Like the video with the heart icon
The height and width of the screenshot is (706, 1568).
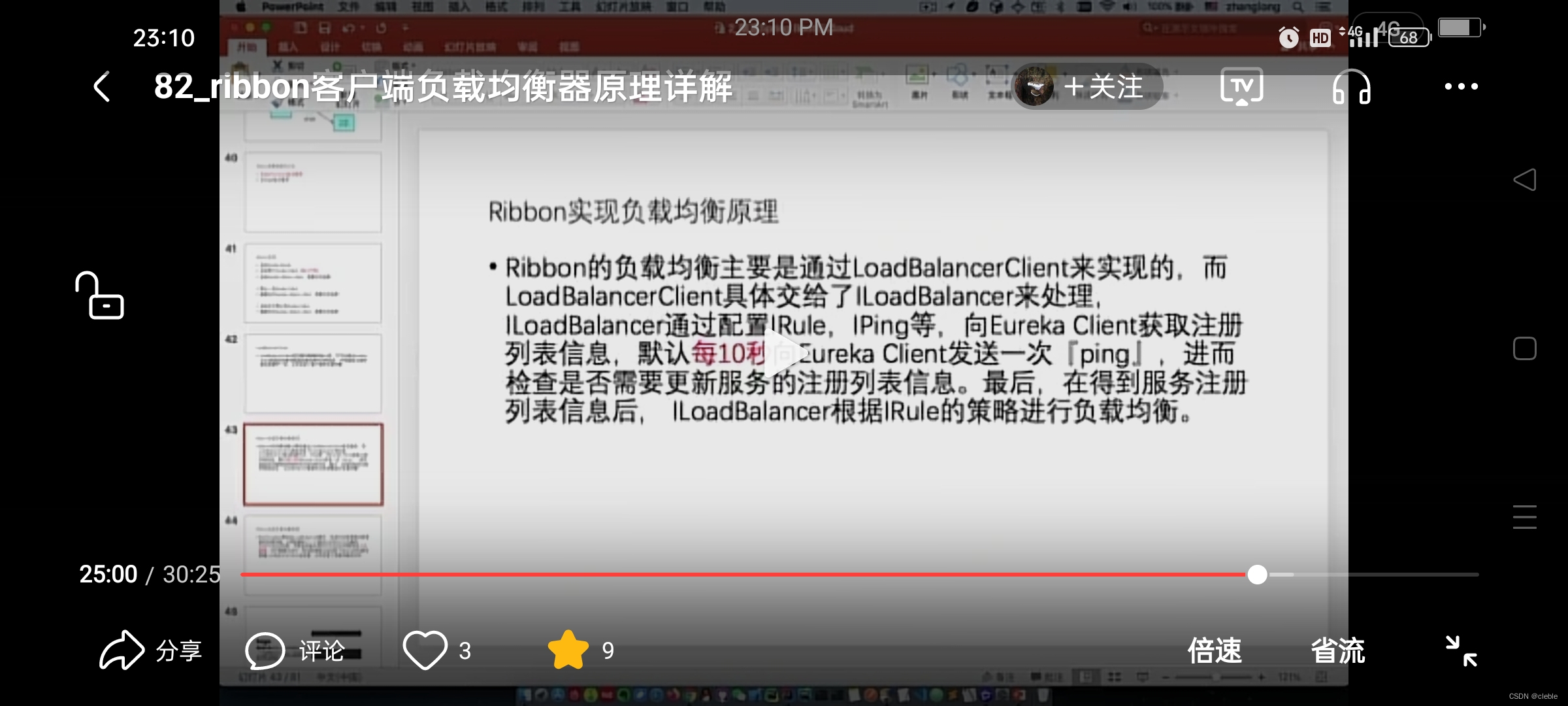[x=425, y=650]
